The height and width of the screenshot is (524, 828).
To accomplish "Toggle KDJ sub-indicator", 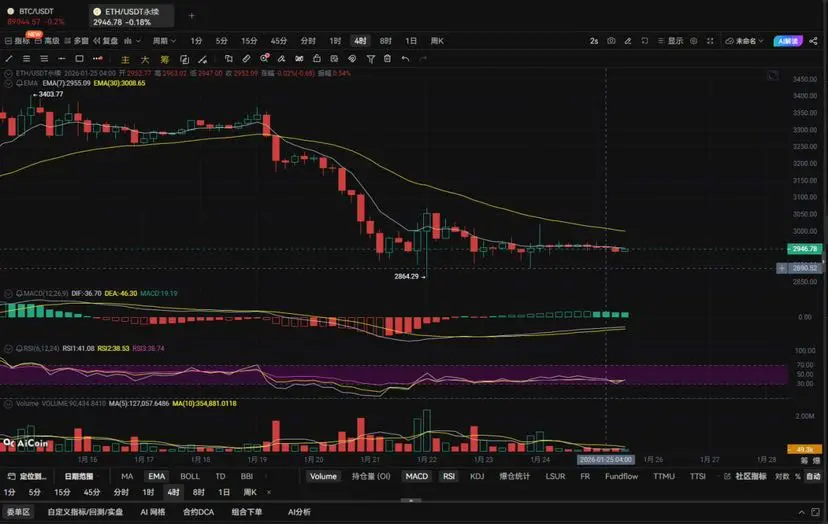I will coord(477,476).
